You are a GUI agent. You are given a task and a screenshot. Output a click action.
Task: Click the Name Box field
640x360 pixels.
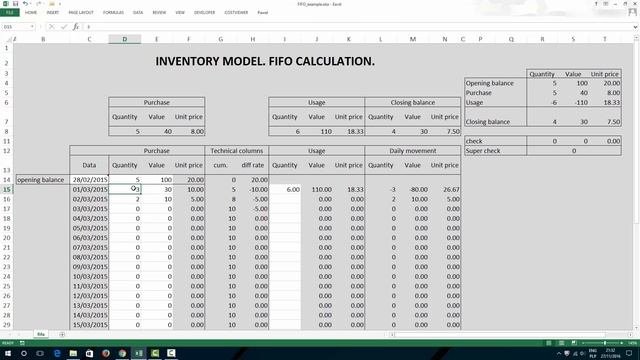[16, 27]
